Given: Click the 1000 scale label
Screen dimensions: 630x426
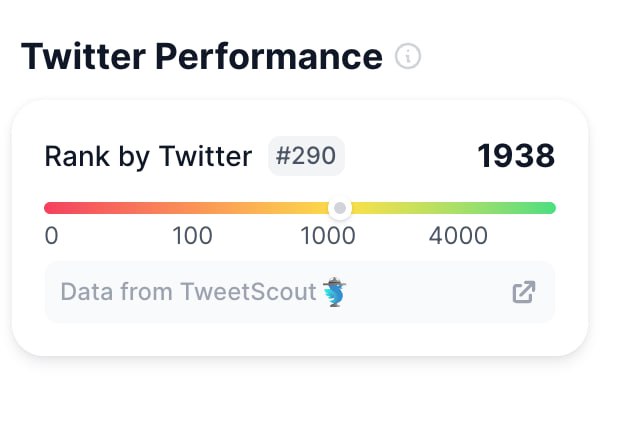Looking at the screenshot, I should point(328,236).
